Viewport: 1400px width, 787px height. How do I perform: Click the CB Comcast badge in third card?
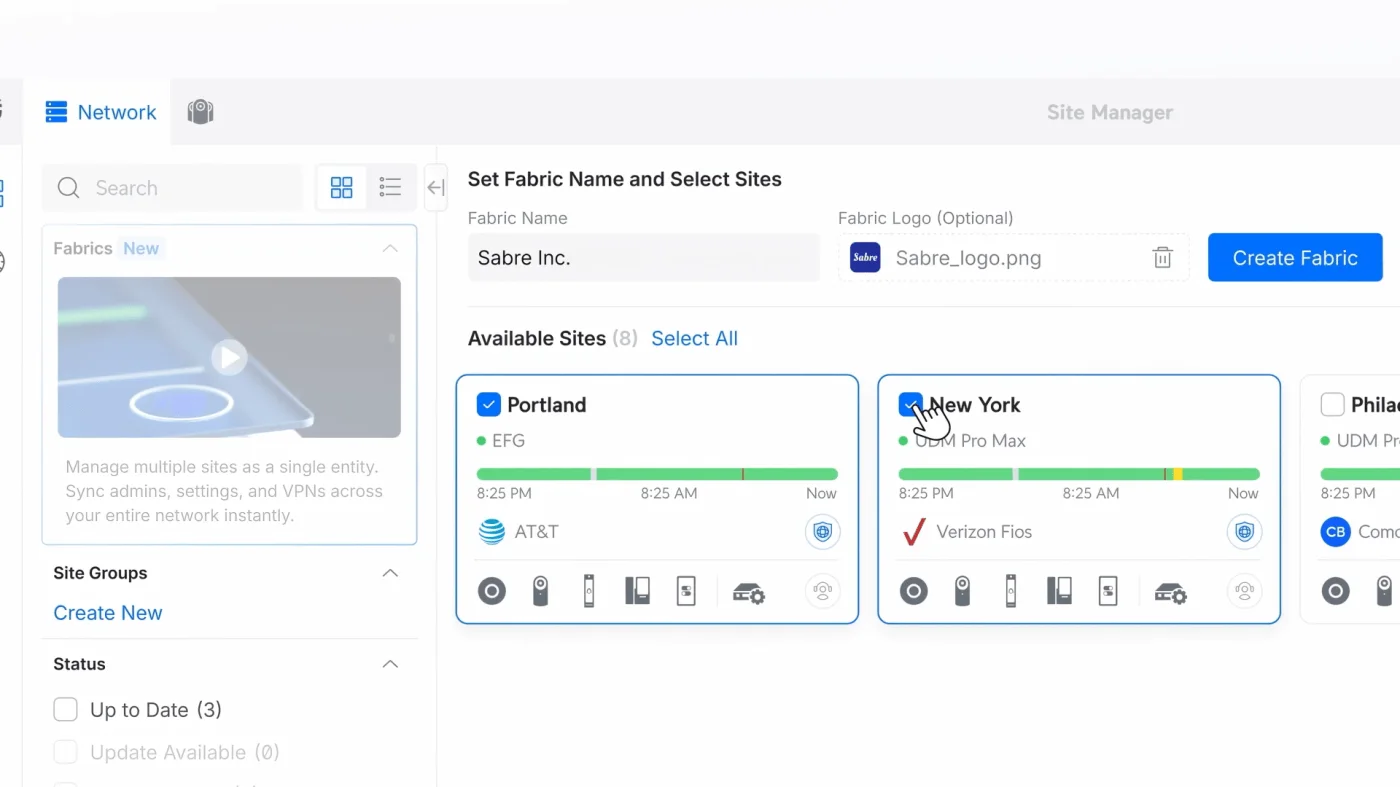1335,532
